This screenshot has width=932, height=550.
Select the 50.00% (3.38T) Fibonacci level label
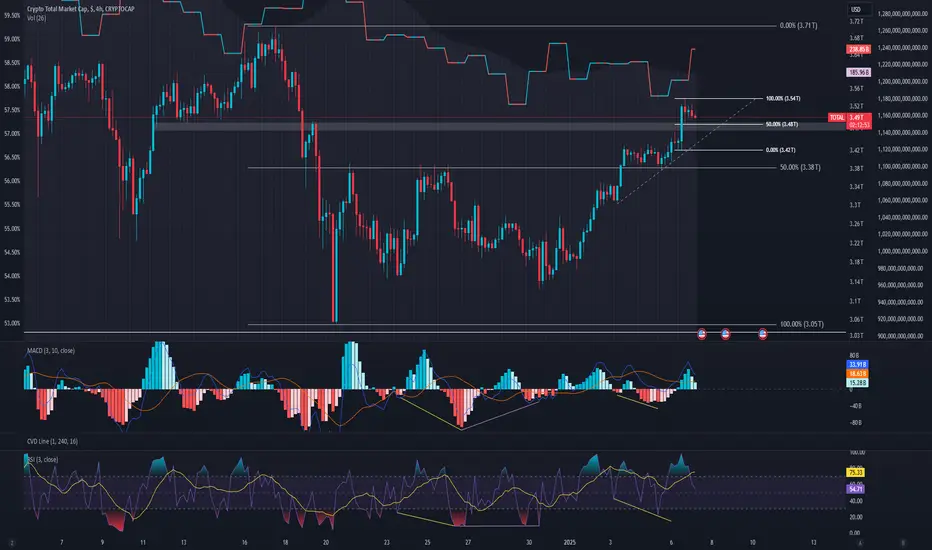(x=800, y=168)
